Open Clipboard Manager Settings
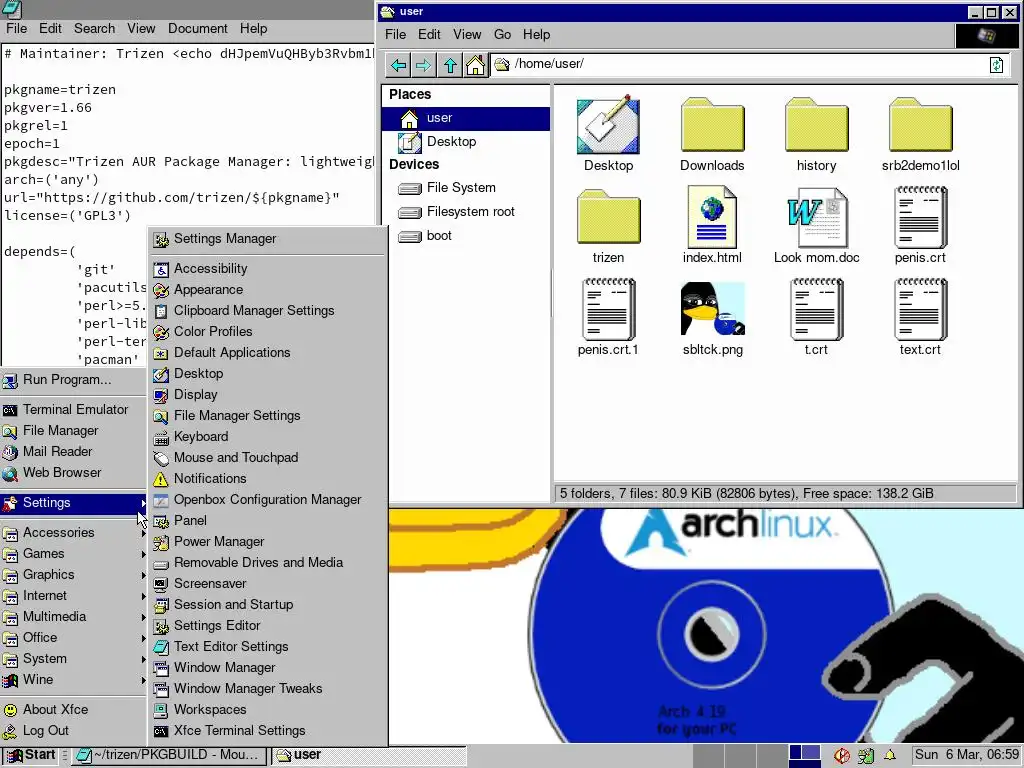1024x768 pixels. [267, 311]
